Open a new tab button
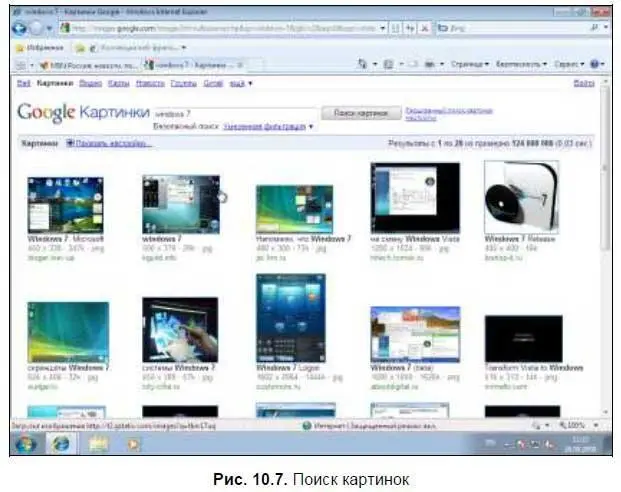621x492 pixels. coord(255,65)
